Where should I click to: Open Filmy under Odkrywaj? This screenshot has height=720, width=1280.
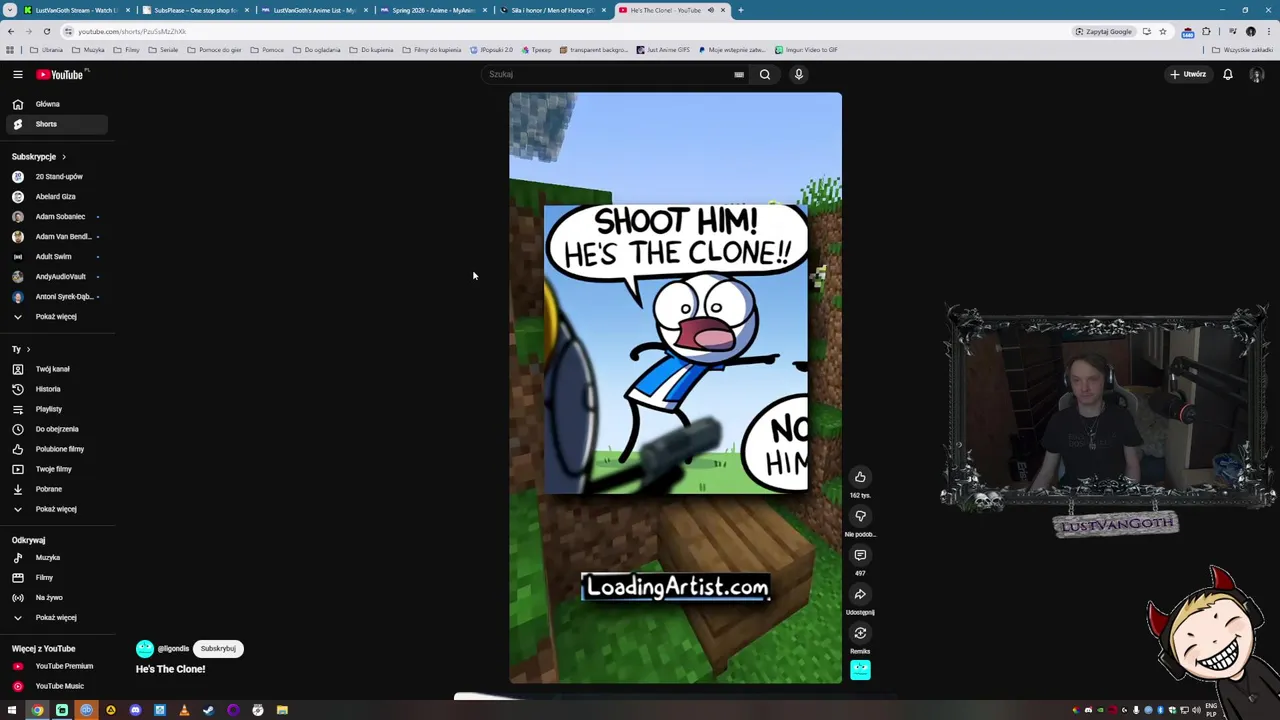[x=57, y=578]
